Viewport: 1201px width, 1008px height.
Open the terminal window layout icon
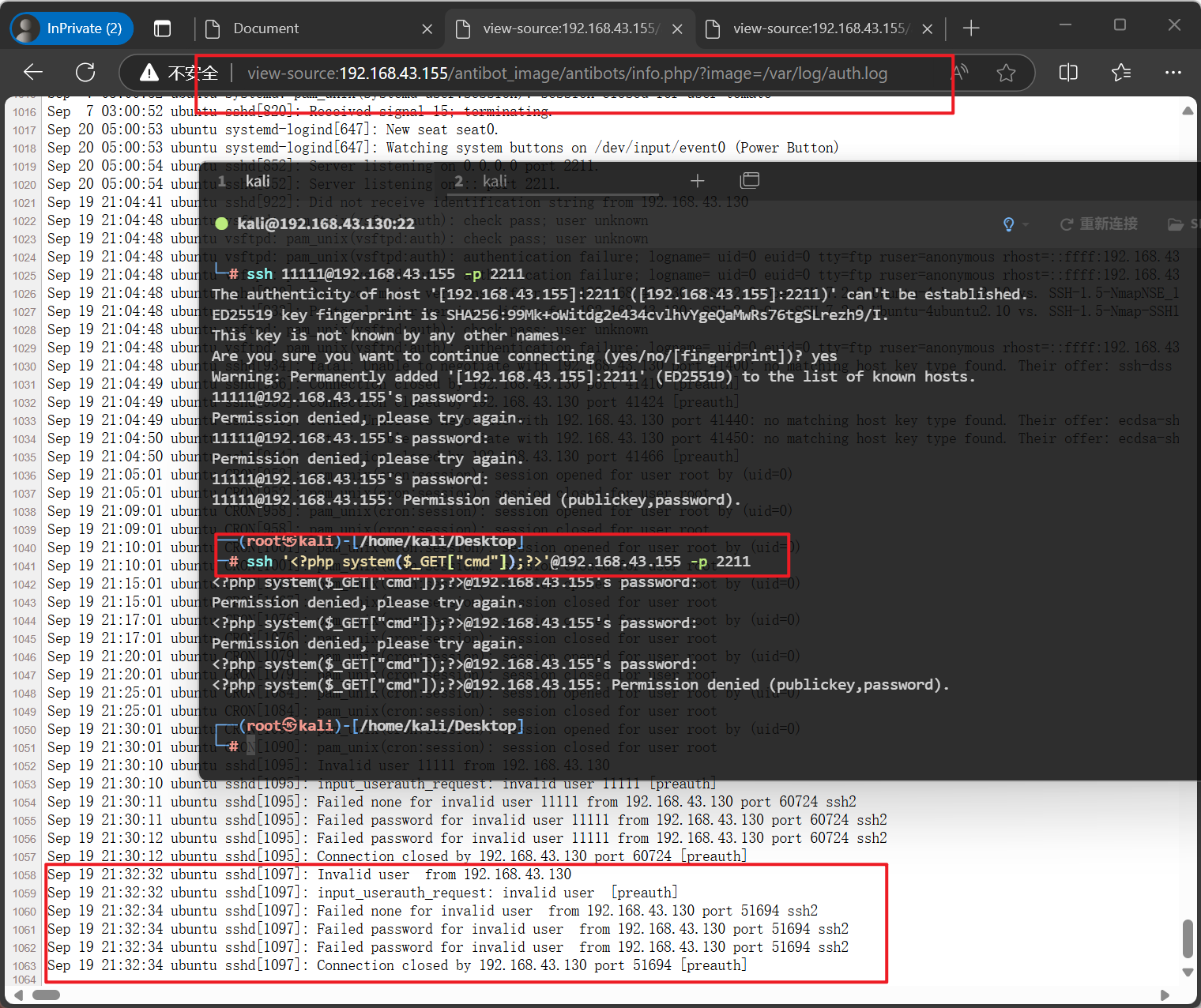pyautogui.click(x=750, y=181)
